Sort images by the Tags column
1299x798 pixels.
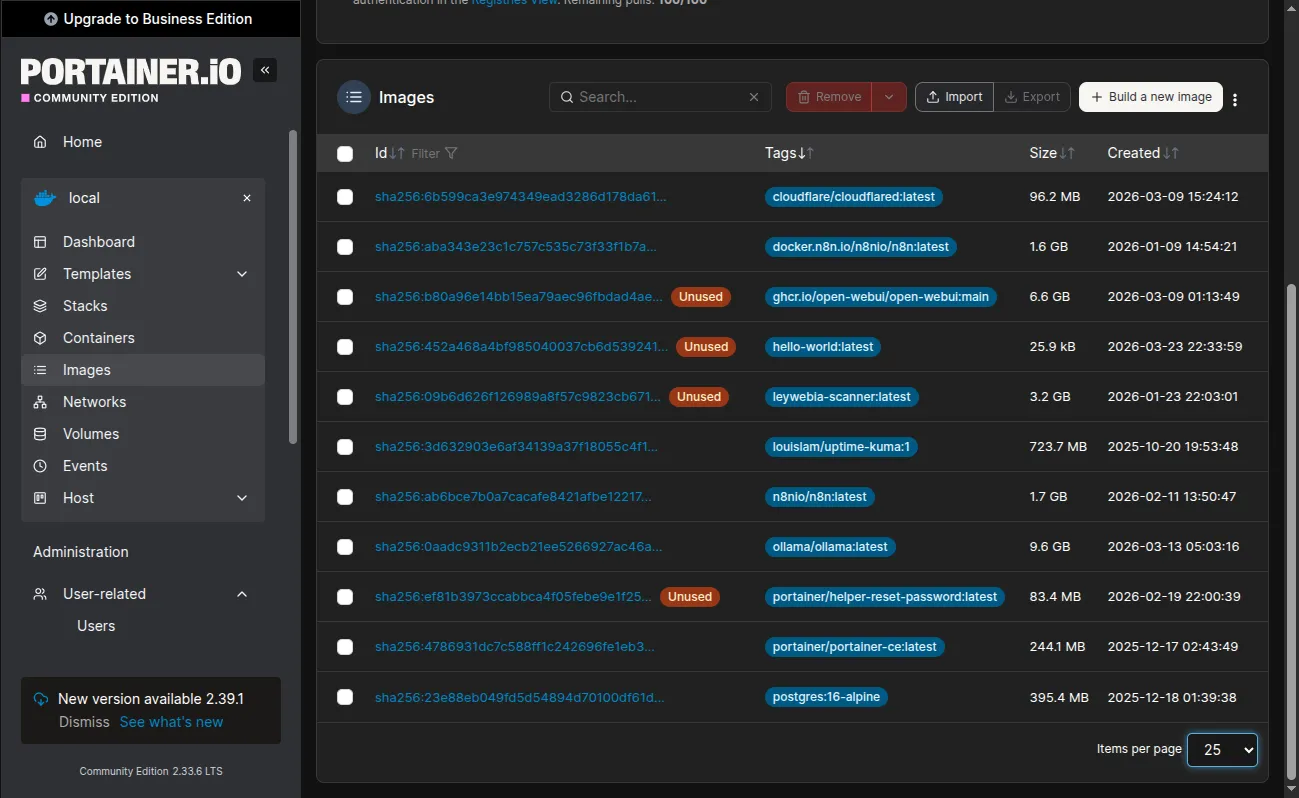click(790, 153)
